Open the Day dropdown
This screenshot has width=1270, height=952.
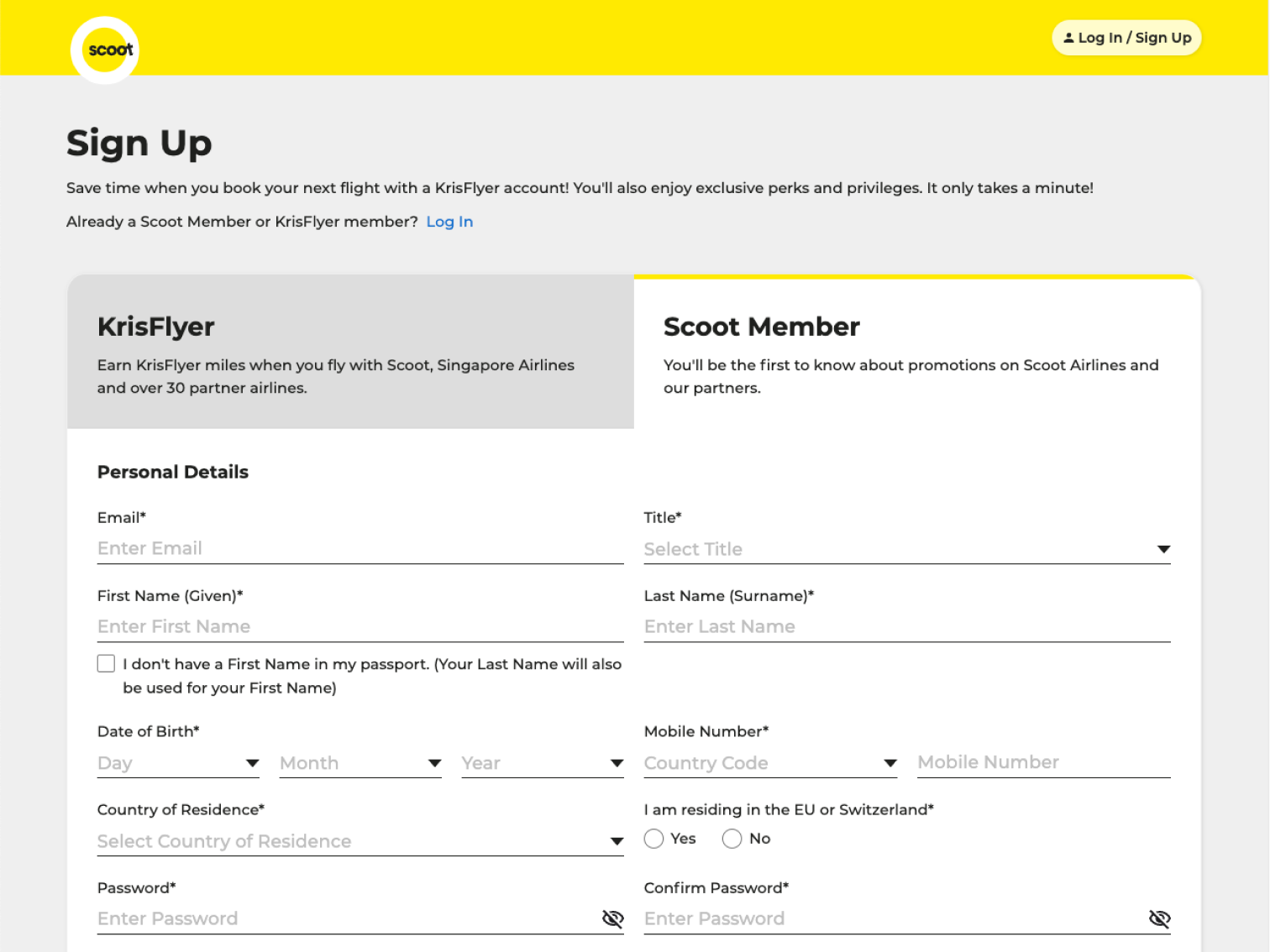point(179,763)
